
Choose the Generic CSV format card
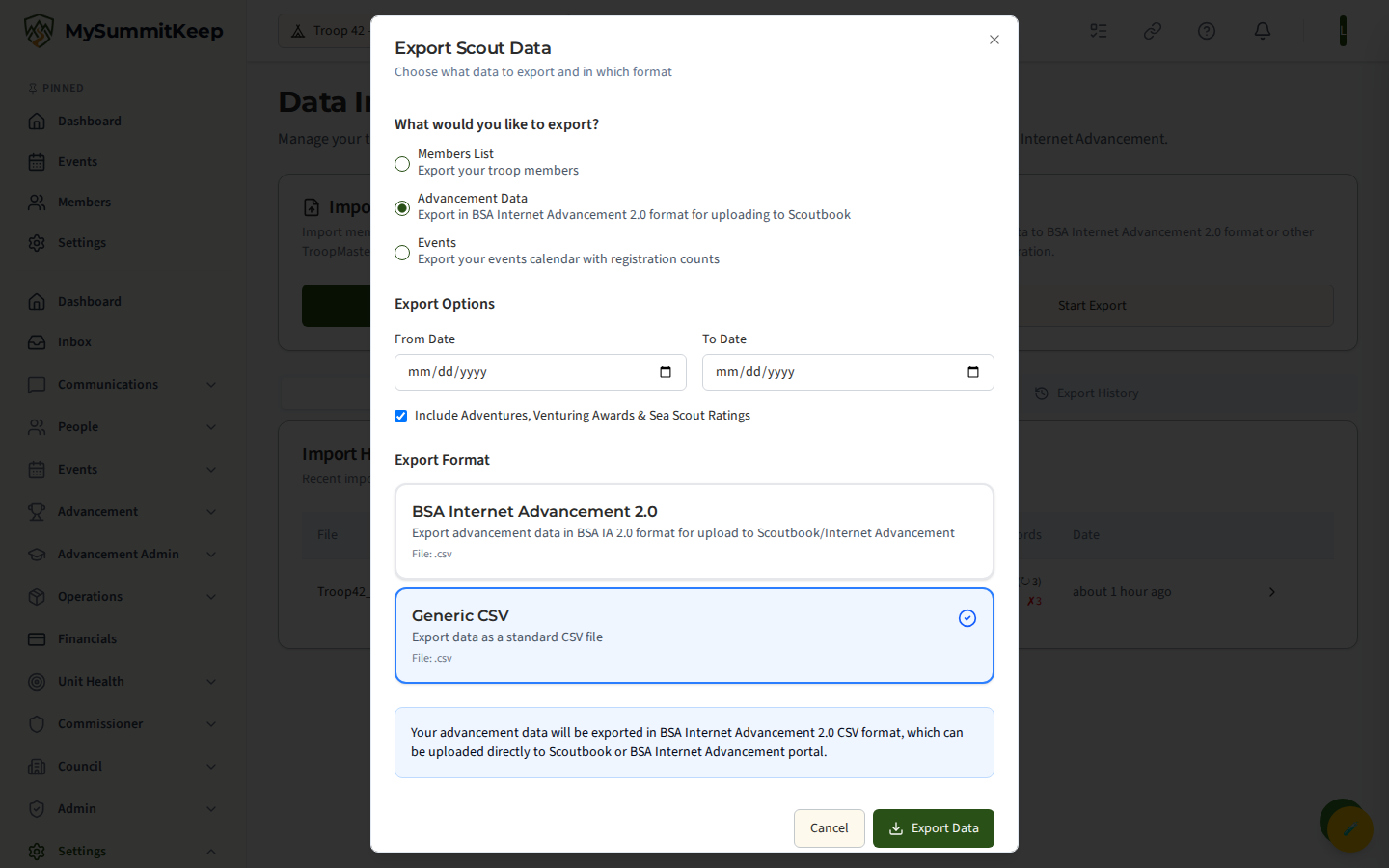[x=694, y=636]
